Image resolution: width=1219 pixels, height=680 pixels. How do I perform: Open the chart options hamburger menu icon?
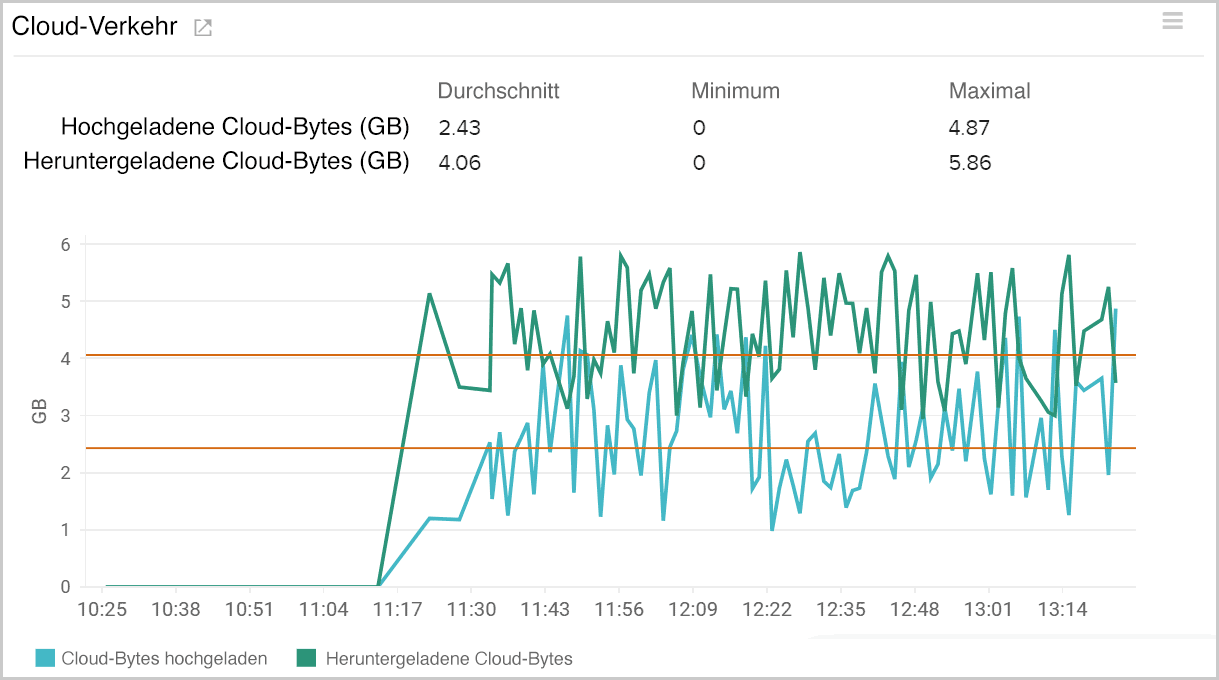coord(1172,20)
